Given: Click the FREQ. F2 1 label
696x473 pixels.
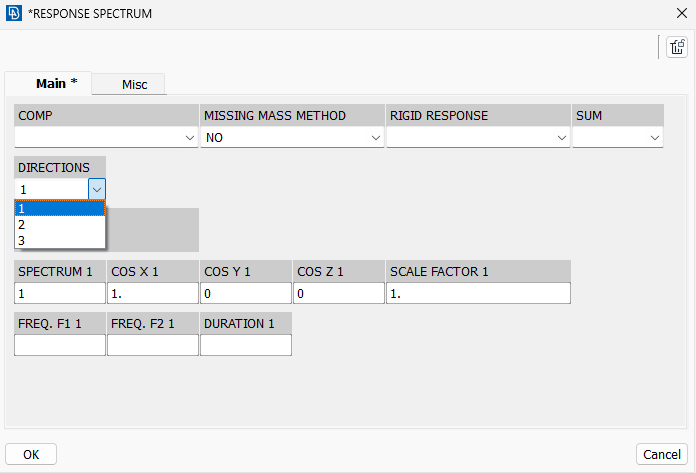Looking at the screenshot, I should tap(142, 323).
